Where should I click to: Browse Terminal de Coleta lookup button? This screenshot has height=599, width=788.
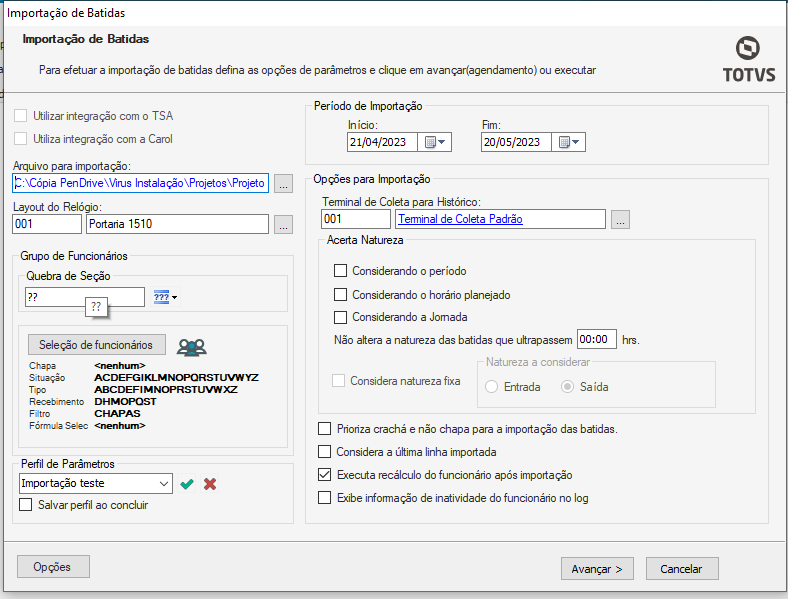tap(621, 220)
